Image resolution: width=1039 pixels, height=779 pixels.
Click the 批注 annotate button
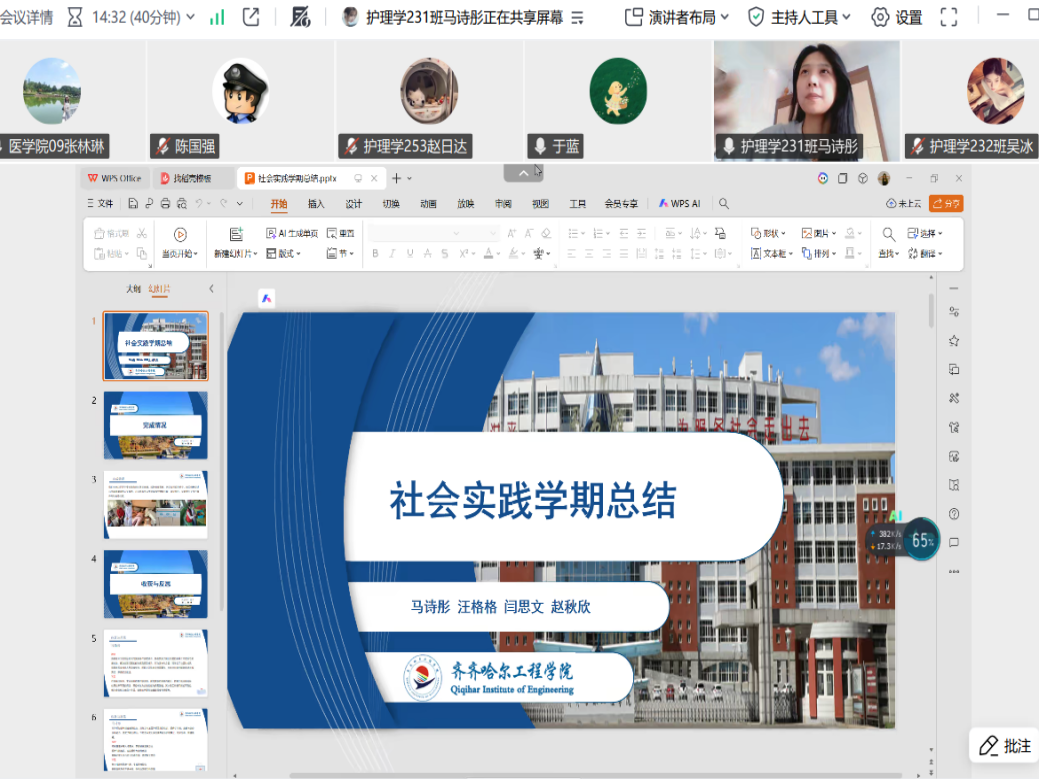1004,746
